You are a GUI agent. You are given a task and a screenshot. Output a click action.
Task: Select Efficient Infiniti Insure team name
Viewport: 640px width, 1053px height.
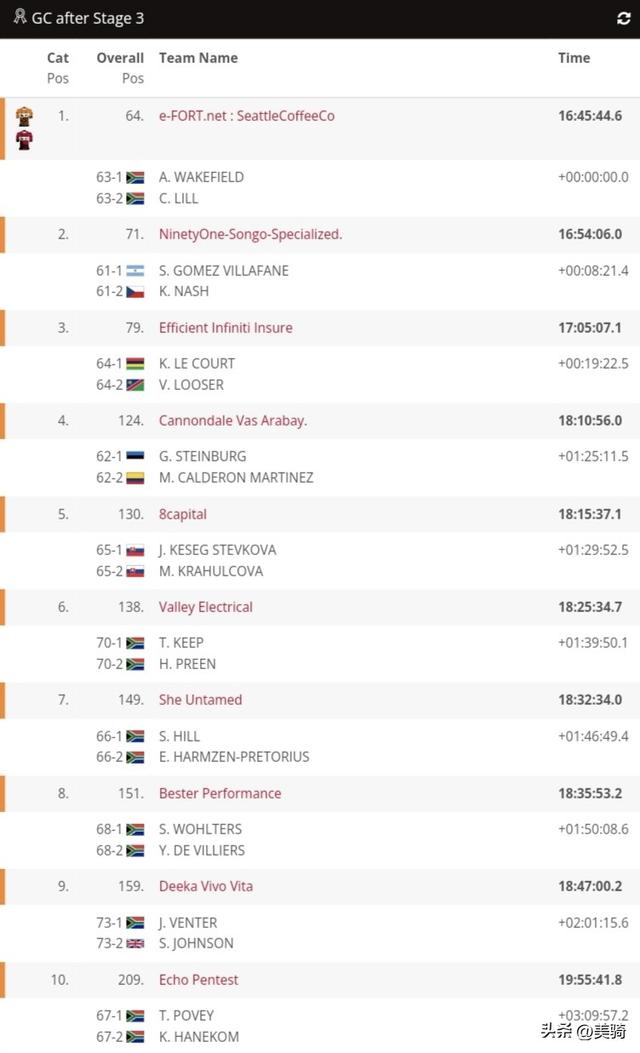click(x=226, y=328)
